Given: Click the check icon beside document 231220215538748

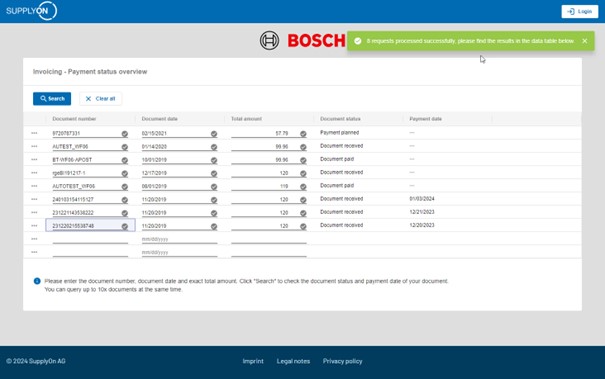Looking at the screenshot, I should (x=125, y=227).
